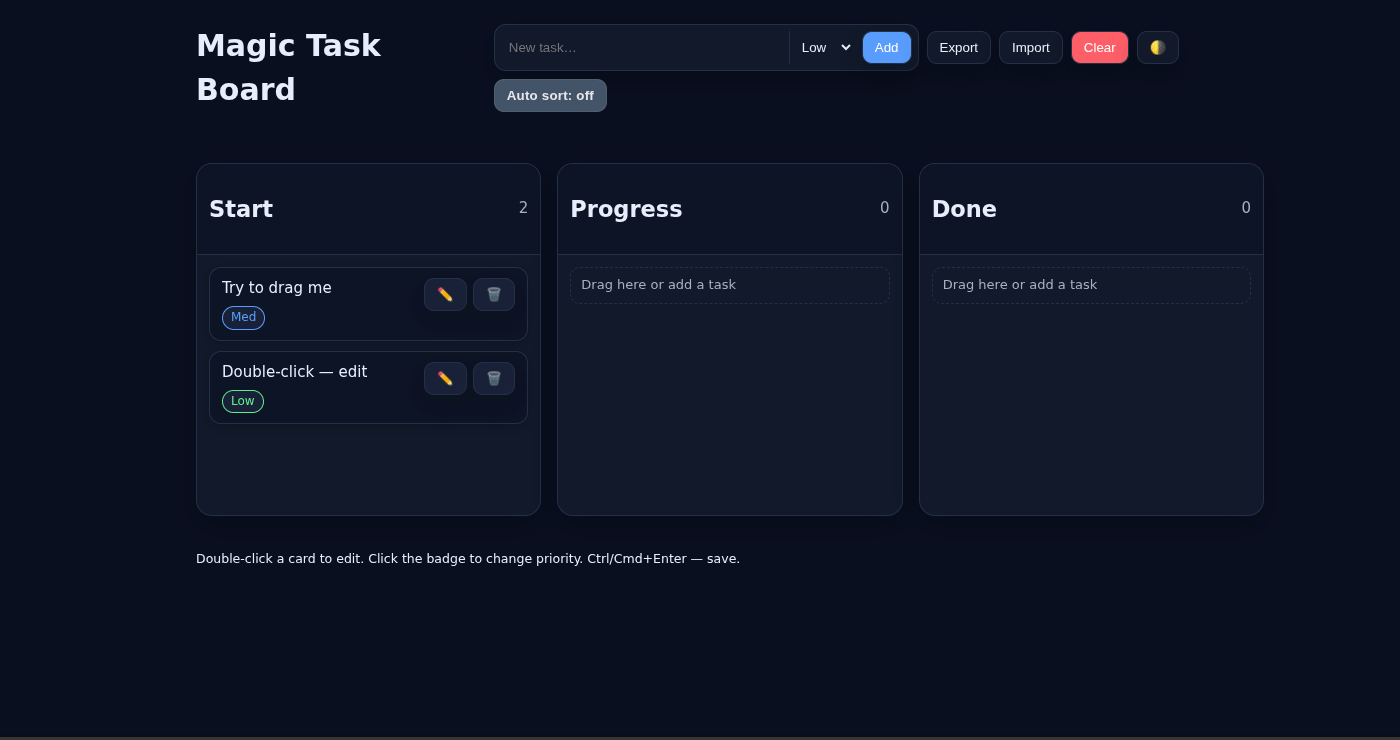The image size is (1400, 740).
Task: Delete the 'Try to drag me' task
Action: click(494, 295)
